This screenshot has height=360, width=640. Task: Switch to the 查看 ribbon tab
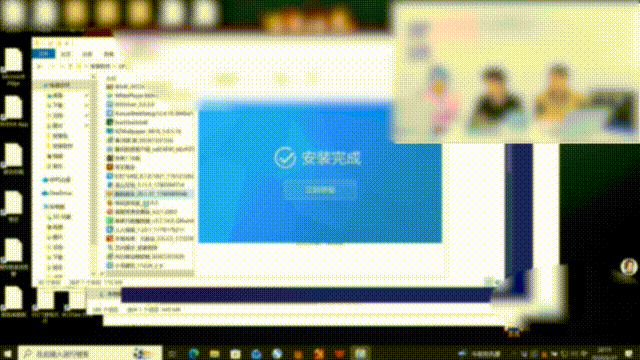[x=108, y=54]
